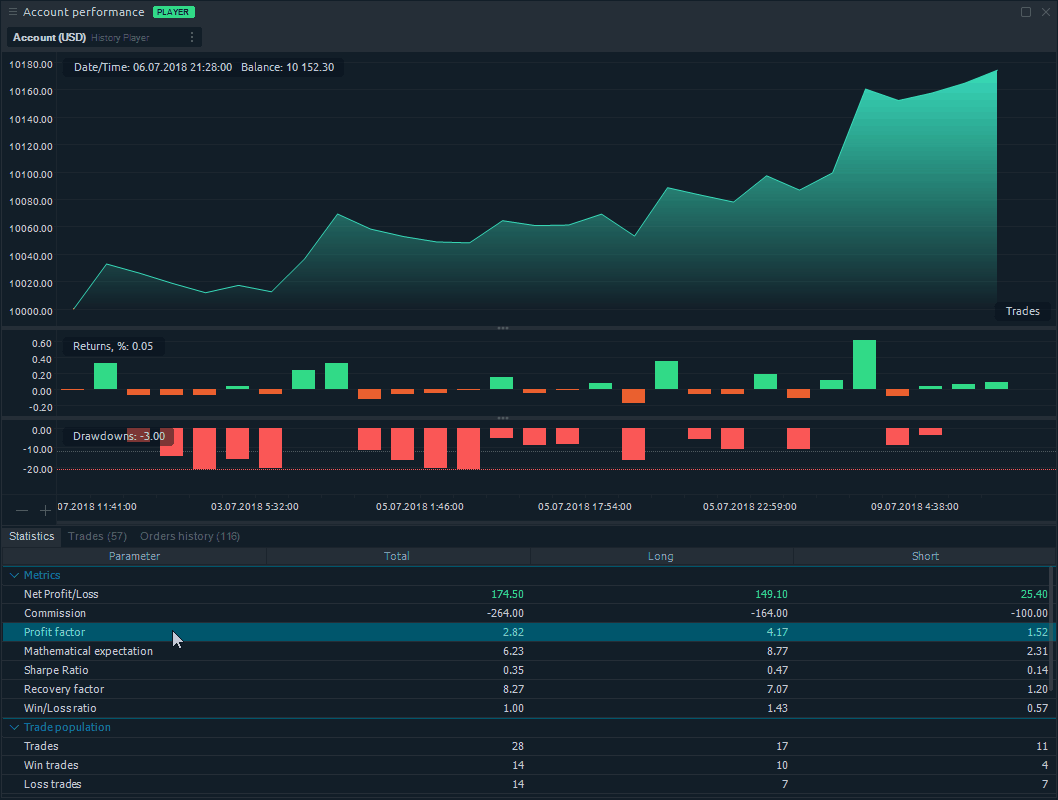
Task: Click the statistics table vertical scrollbar
Action: (x=1053, y=627)
